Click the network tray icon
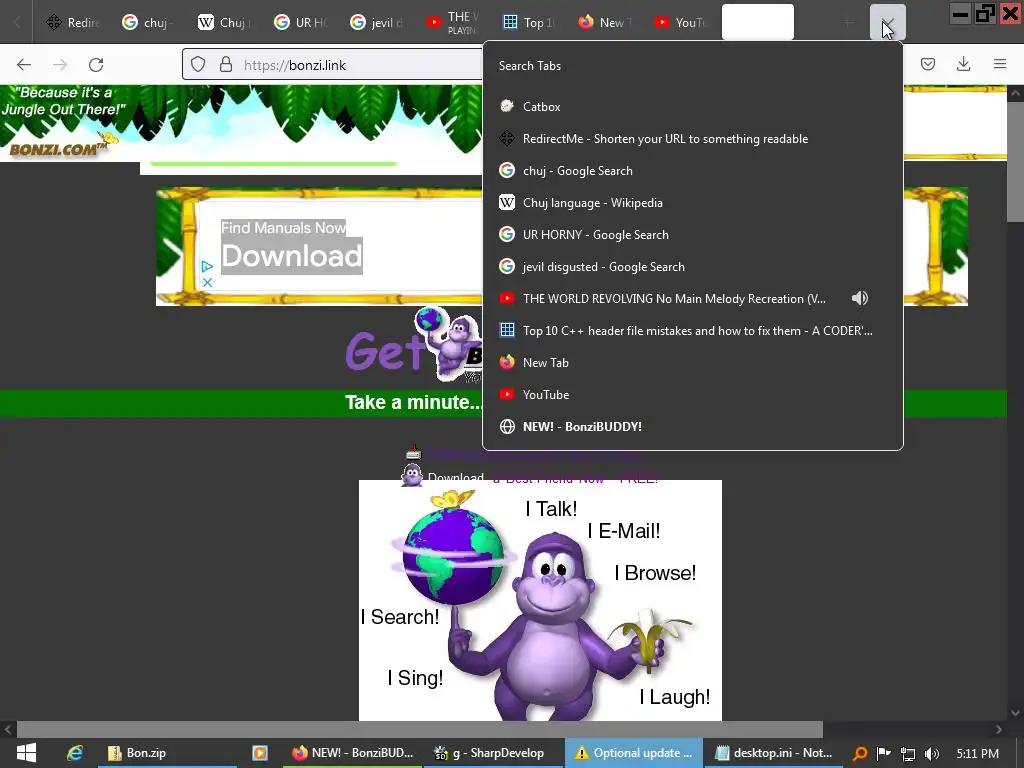This screenshot has height=768, width=1024. (907, 754)
